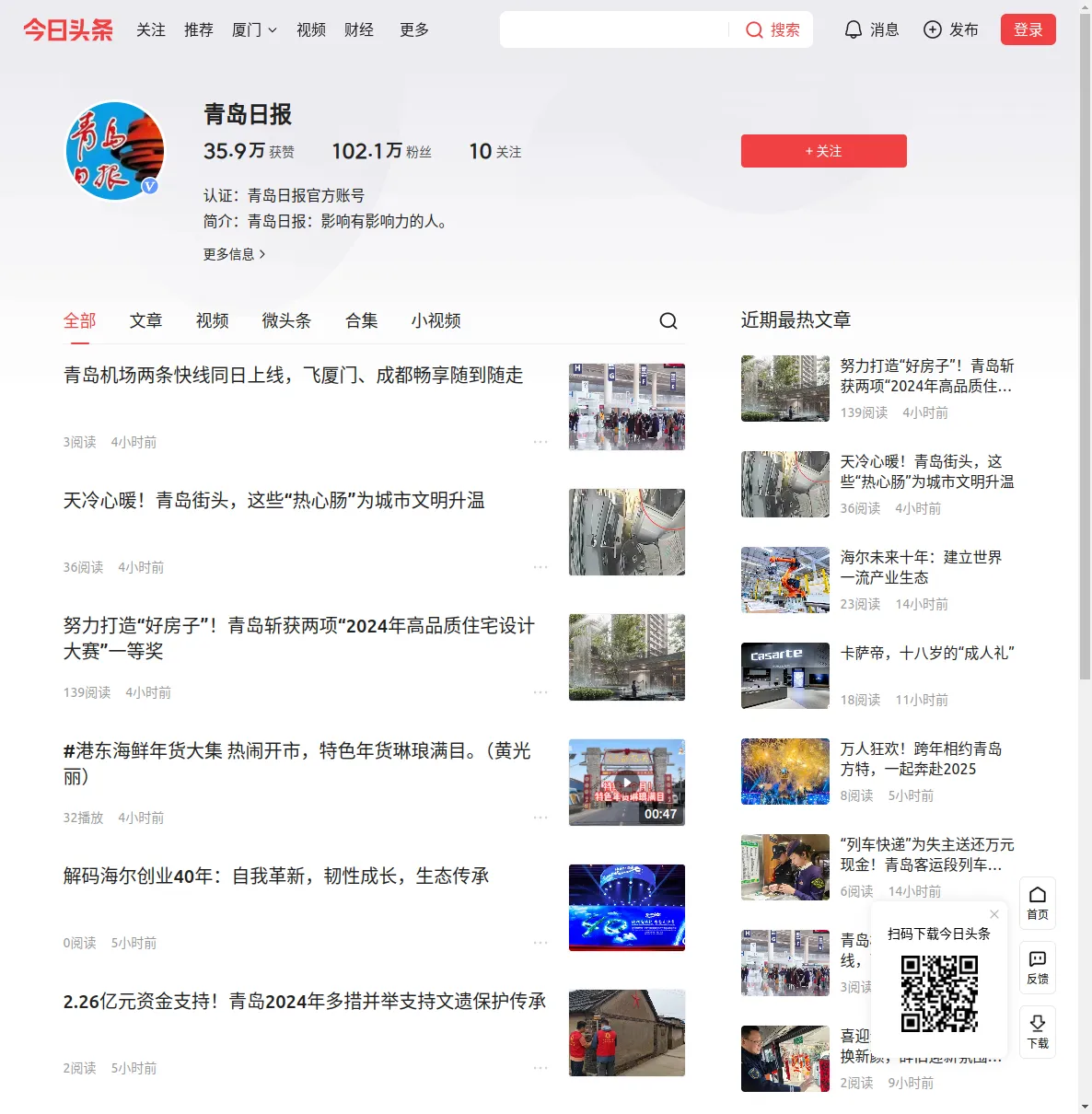Click the 首页 home floating button

pos(1038,903)
